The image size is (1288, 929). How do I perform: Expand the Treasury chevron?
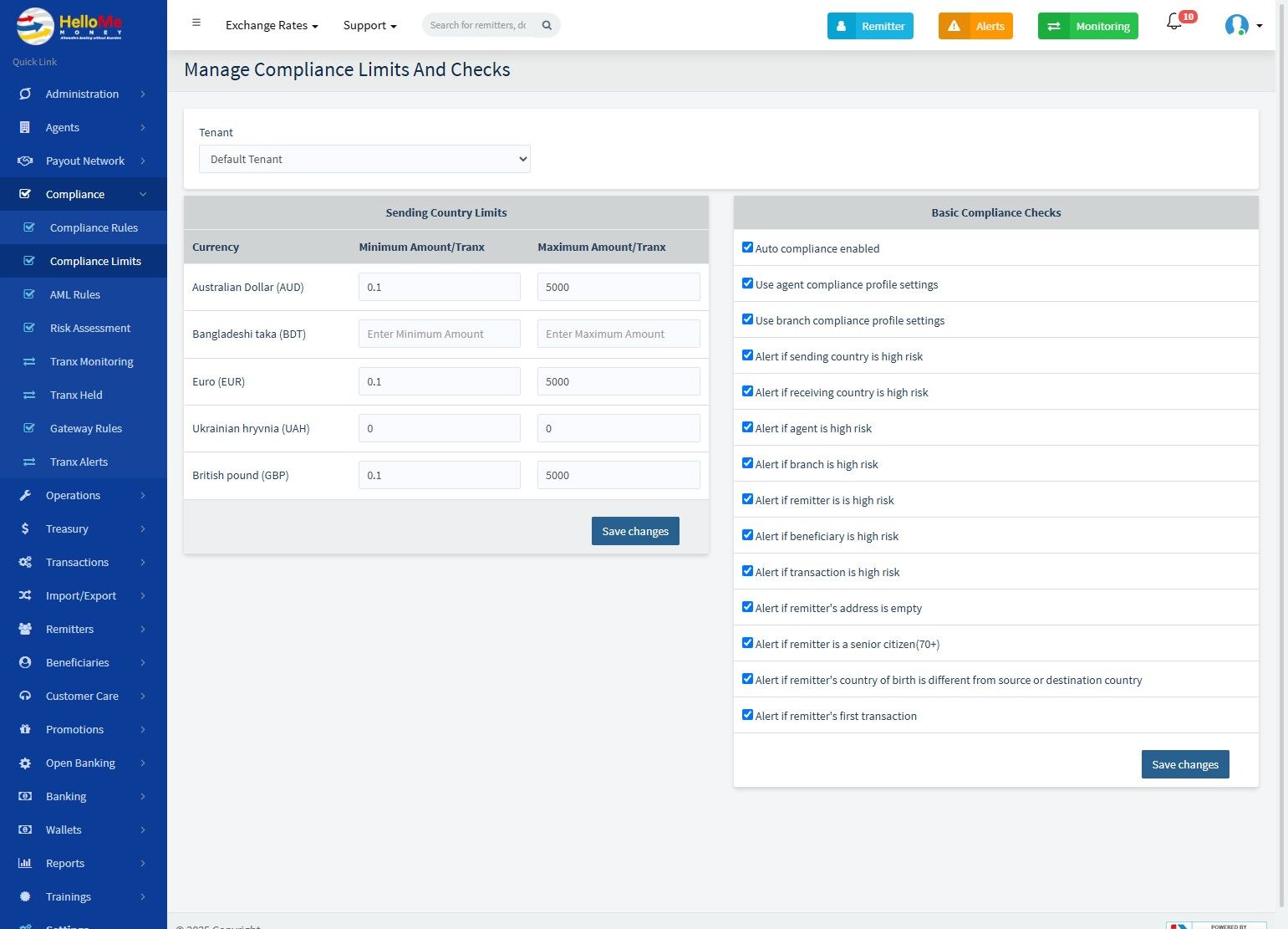pyautogui.click(x=143, y=528)
